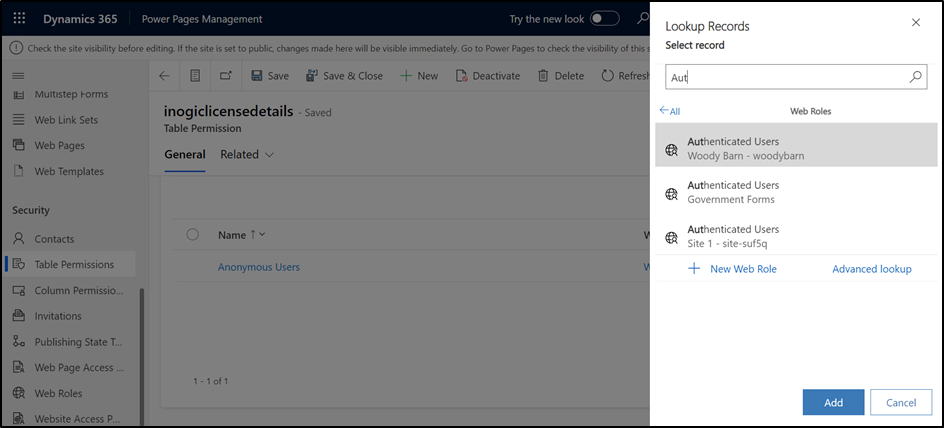The height and width of the screenshot is (428, 944).
Task: Collapse the site map hamburger menu
Action: pos(18,76)
